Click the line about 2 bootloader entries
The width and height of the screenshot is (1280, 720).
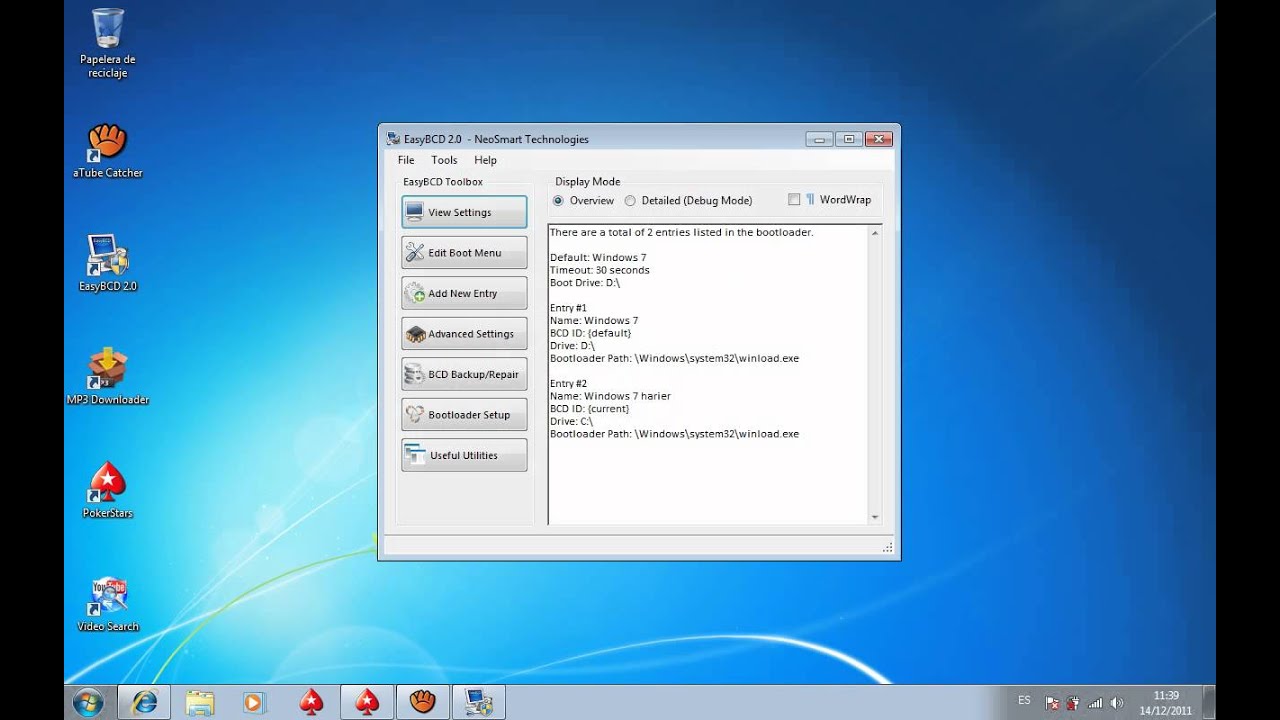682,232
